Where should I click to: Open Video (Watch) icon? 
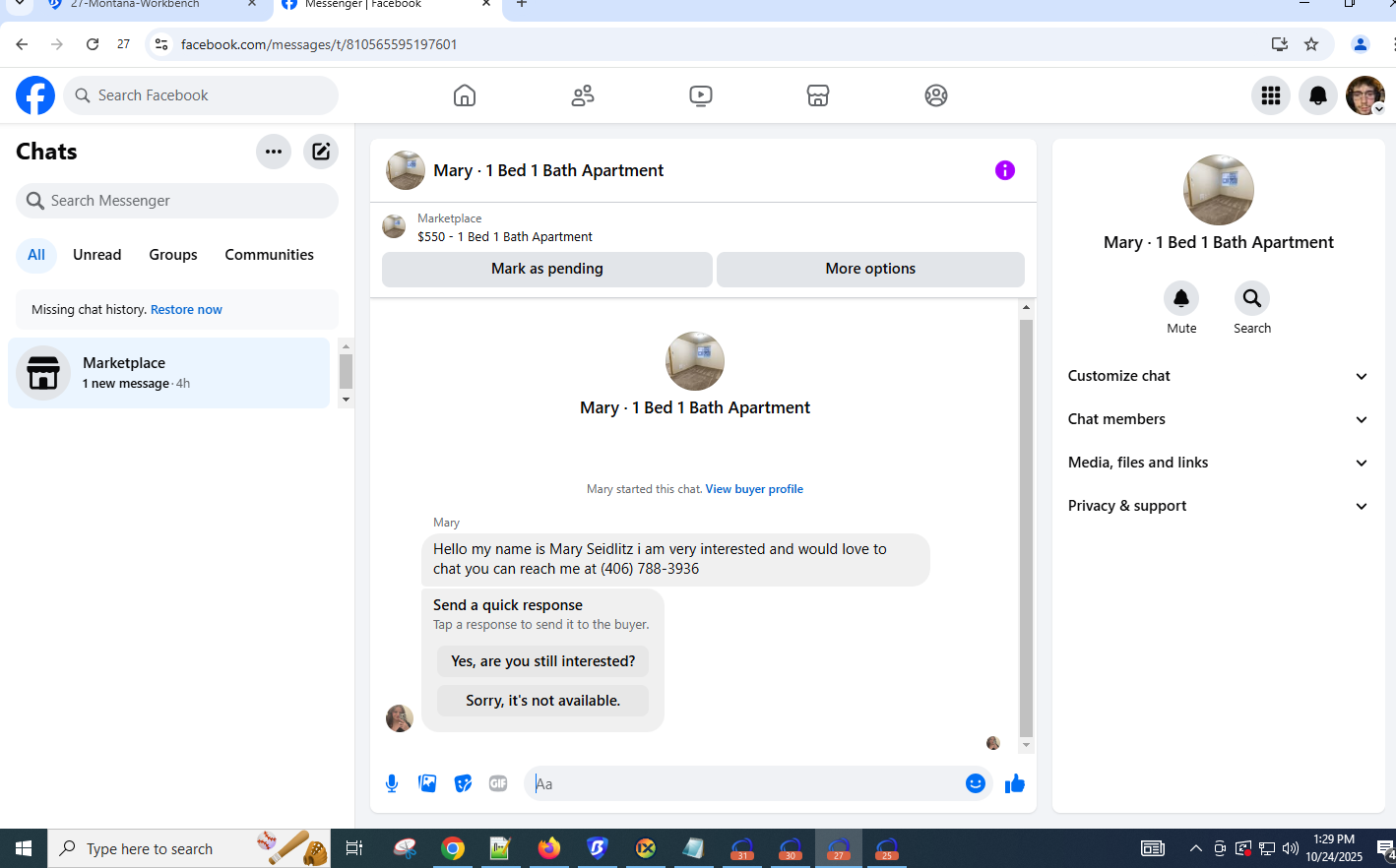pyautogui.click(x=701, y=95)
